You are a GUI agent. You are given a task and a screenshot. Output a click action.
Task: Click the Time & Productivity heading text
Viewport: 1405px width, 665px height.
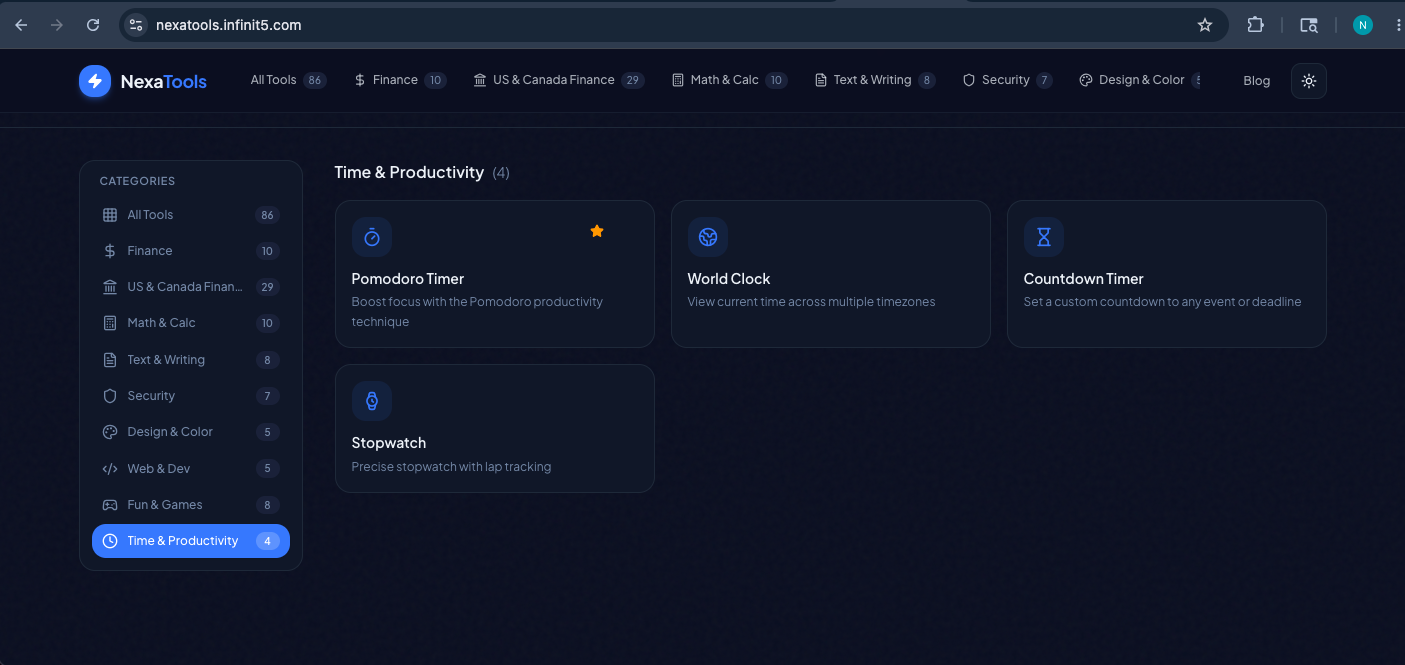(x=409, y=173)
